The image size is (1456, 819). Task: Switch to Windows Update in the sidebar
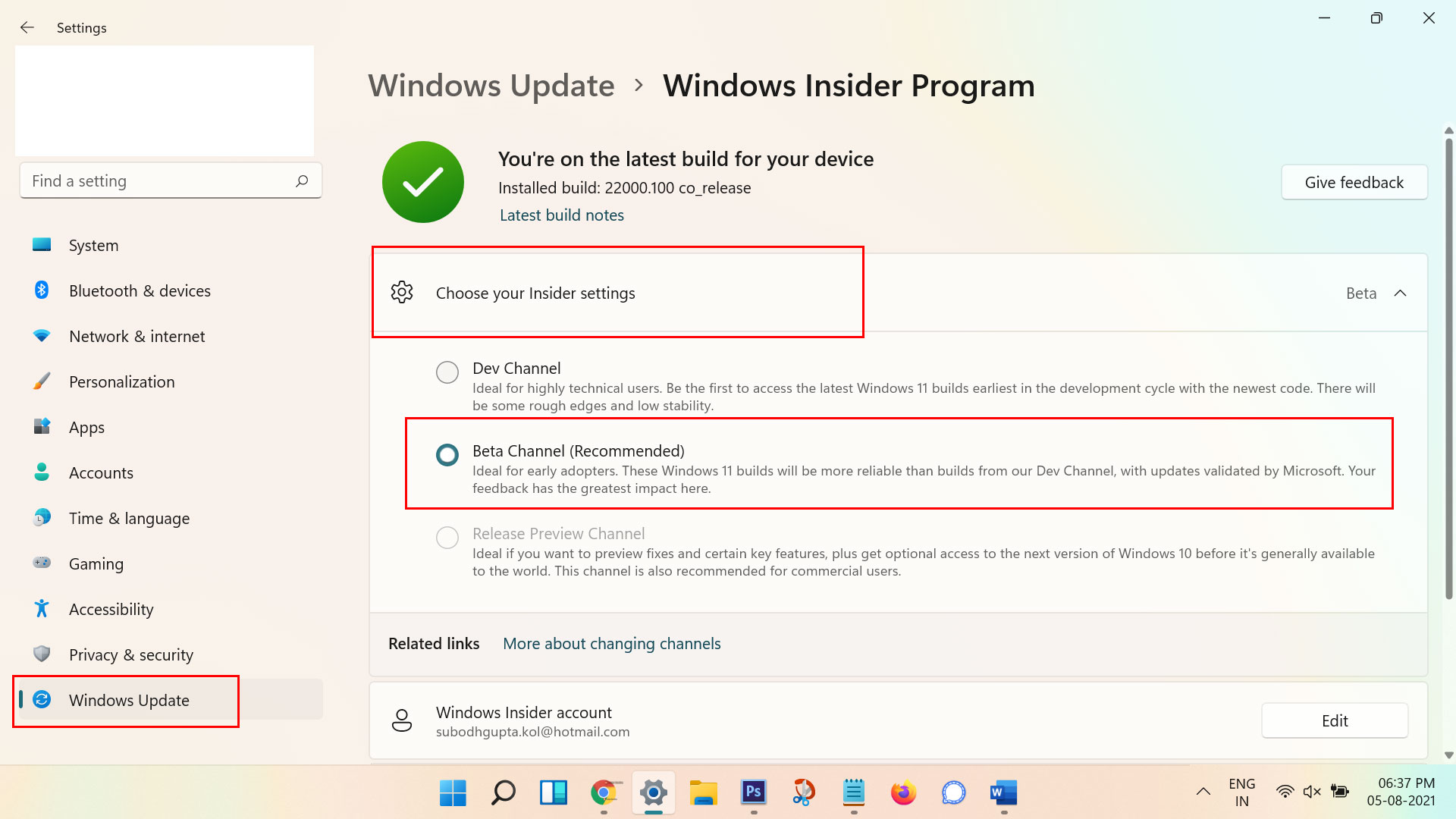pos(129,700)
